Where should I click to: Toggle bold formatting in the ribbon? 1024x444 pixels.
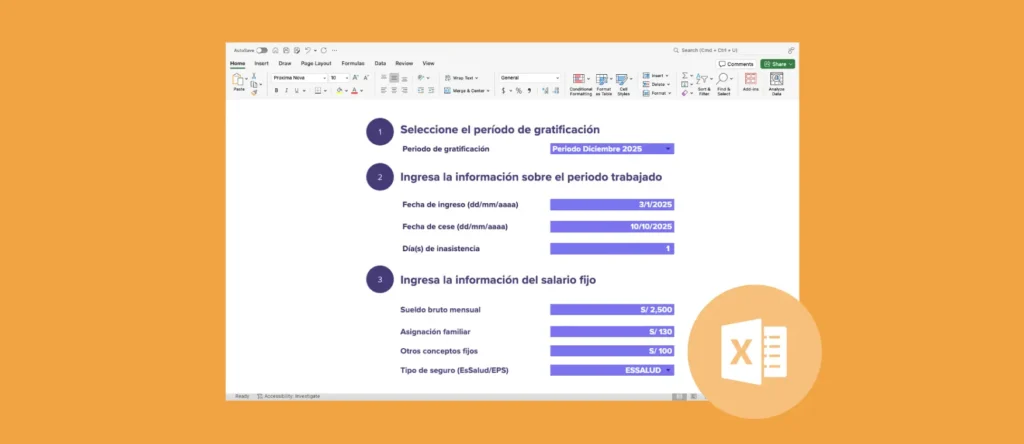coord(277,90)
